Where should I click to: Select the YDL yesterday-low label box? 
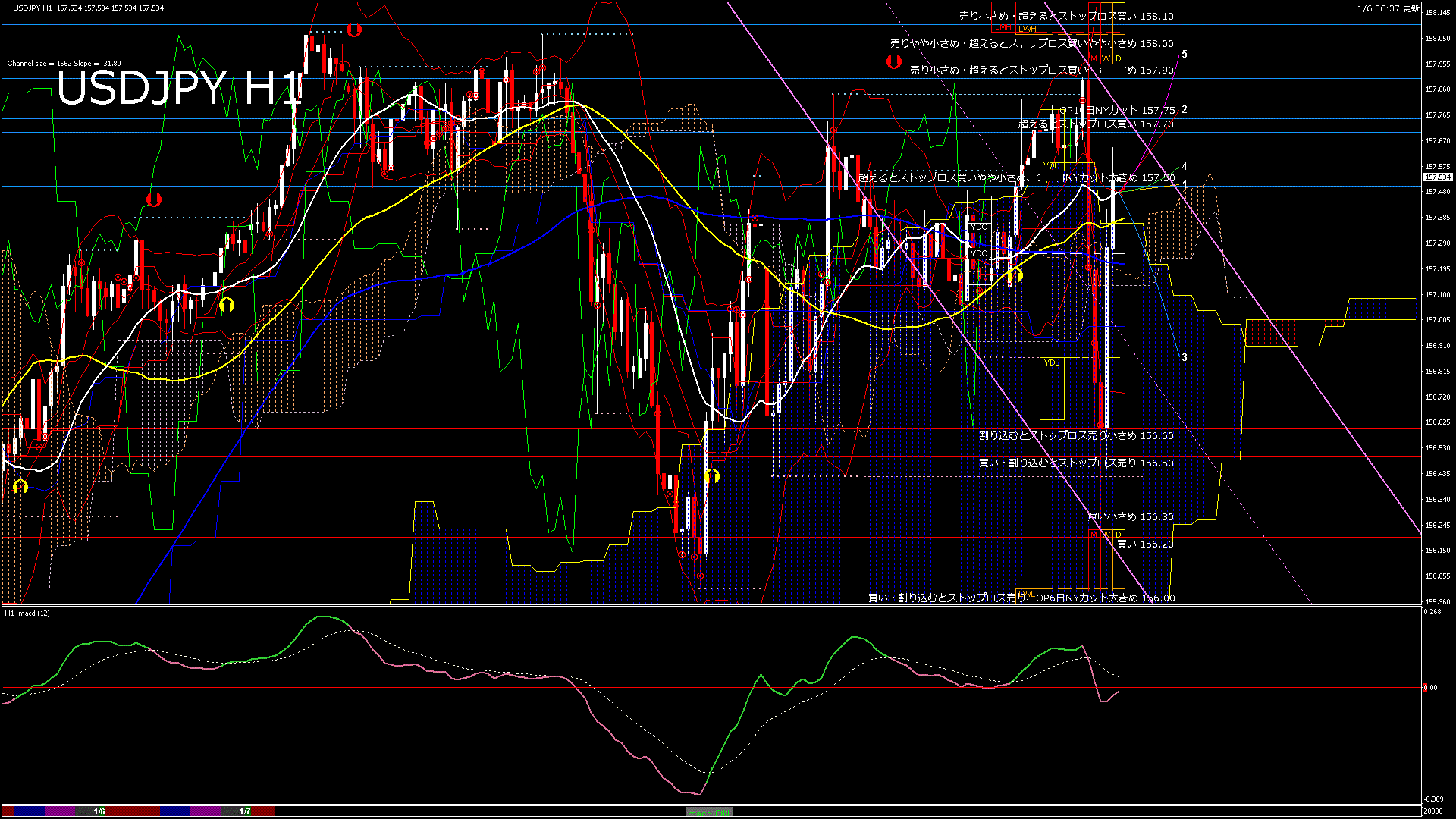tap(1051, 363)
